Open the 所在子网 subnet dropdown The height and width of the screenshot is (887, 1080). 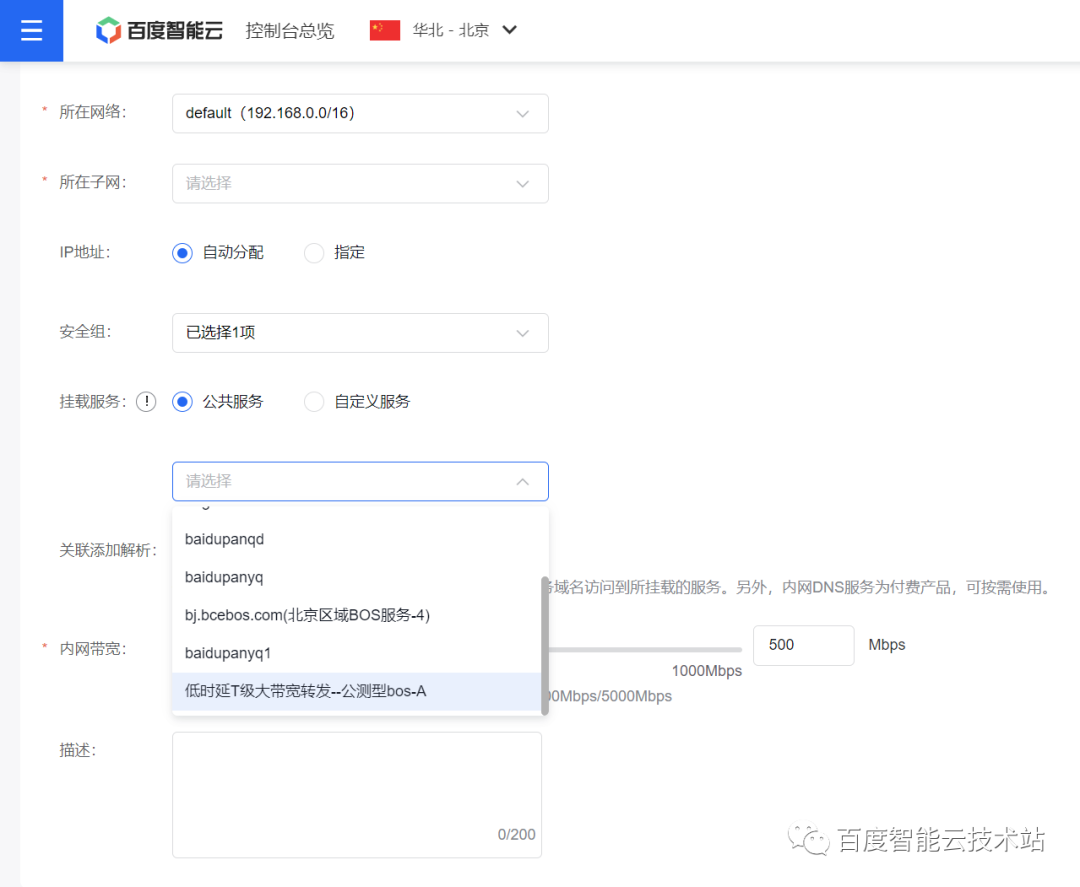[x=360, y=183]
